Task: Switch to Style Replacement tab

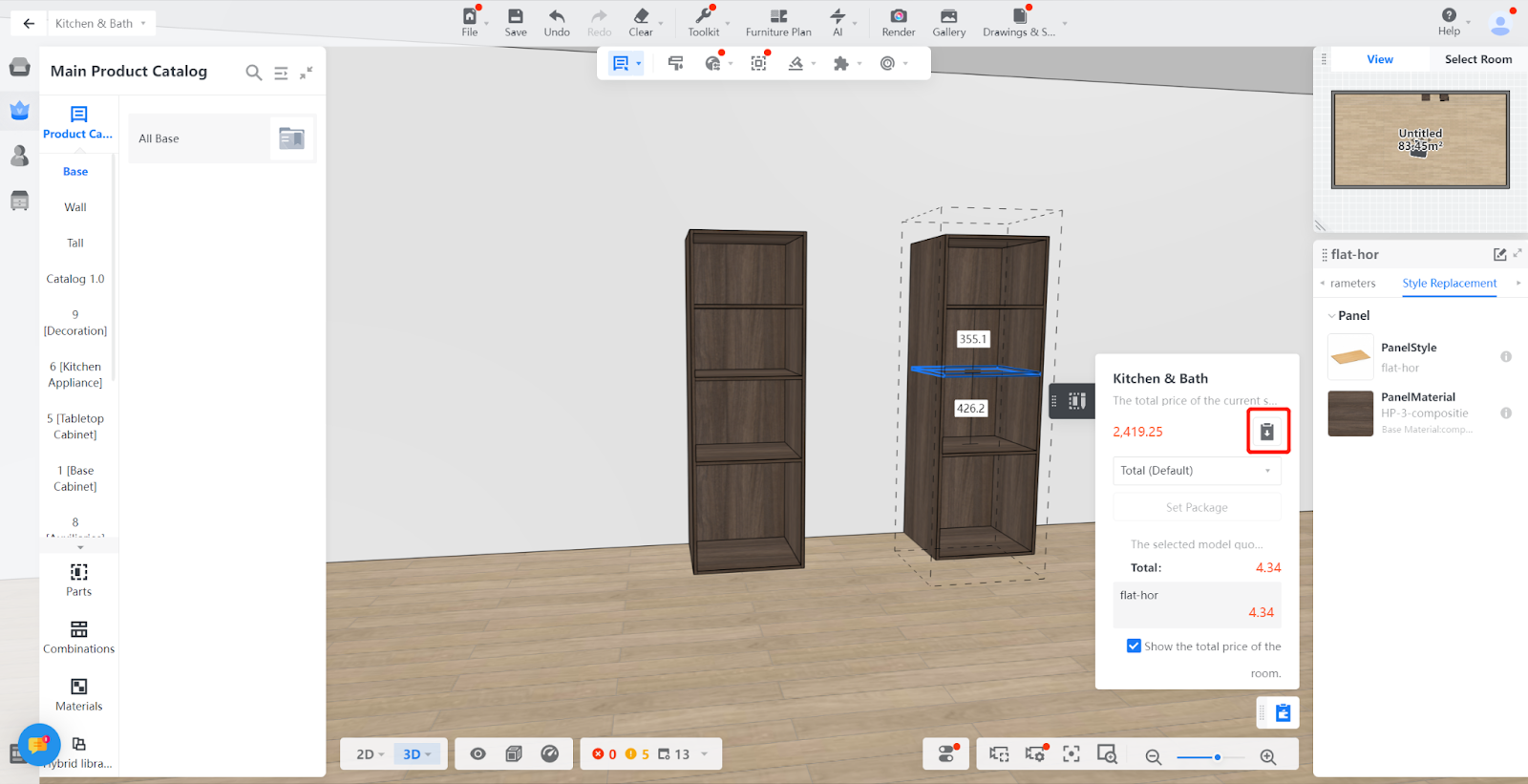Action: pos(1449,284)
